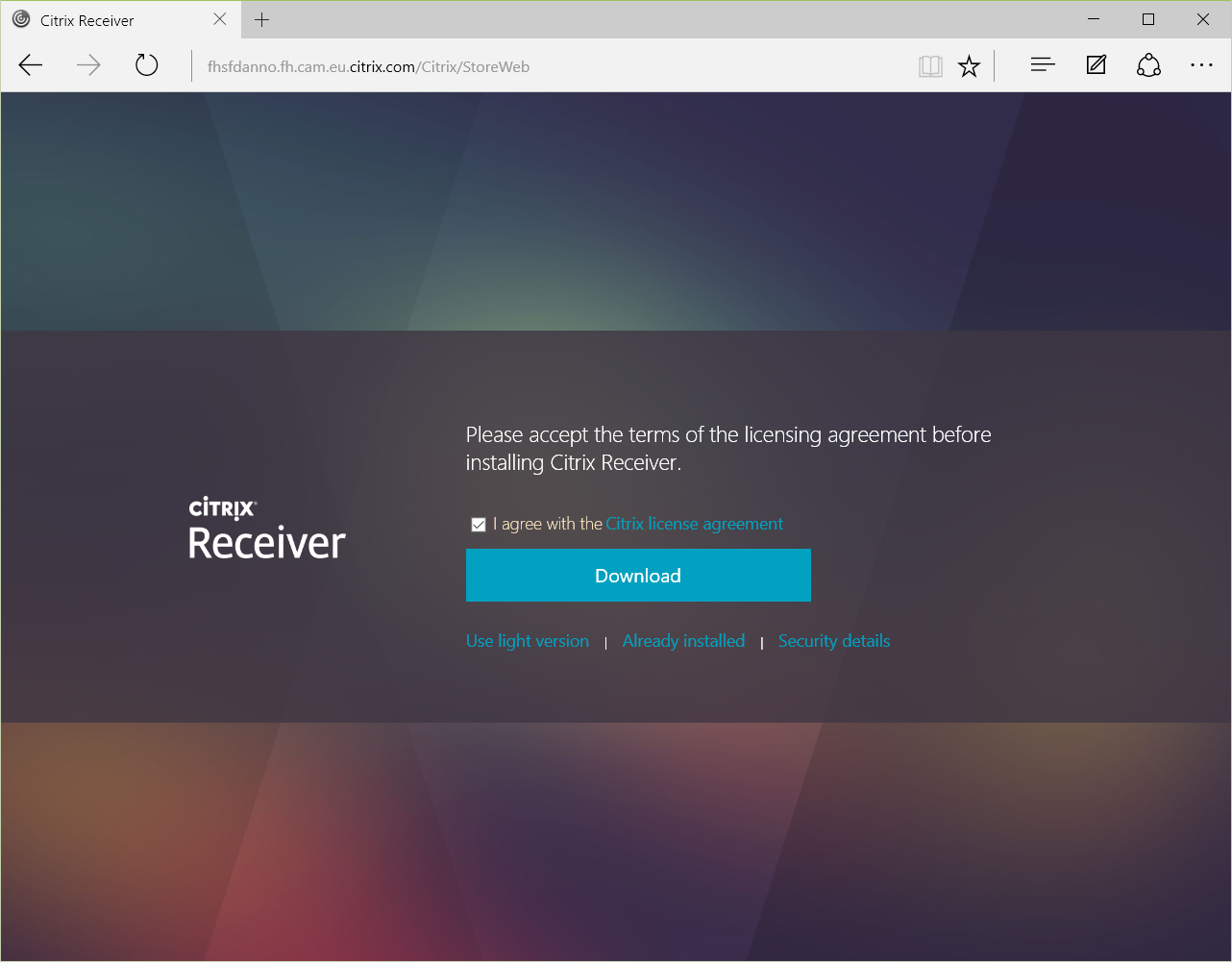
Task: Open a new tab with plus
Action: (261, 19)
